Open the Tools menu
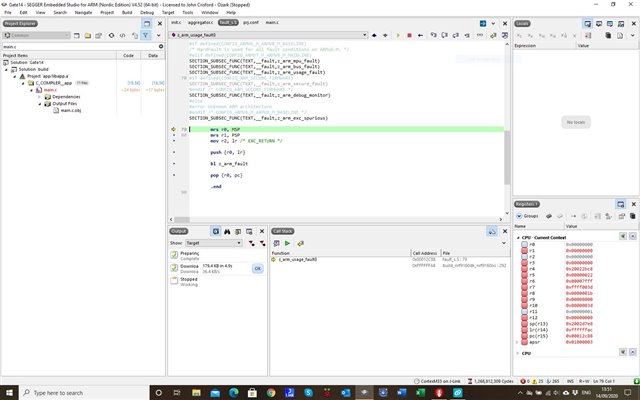This screenshot has width=640, height=400. [187, 13]
